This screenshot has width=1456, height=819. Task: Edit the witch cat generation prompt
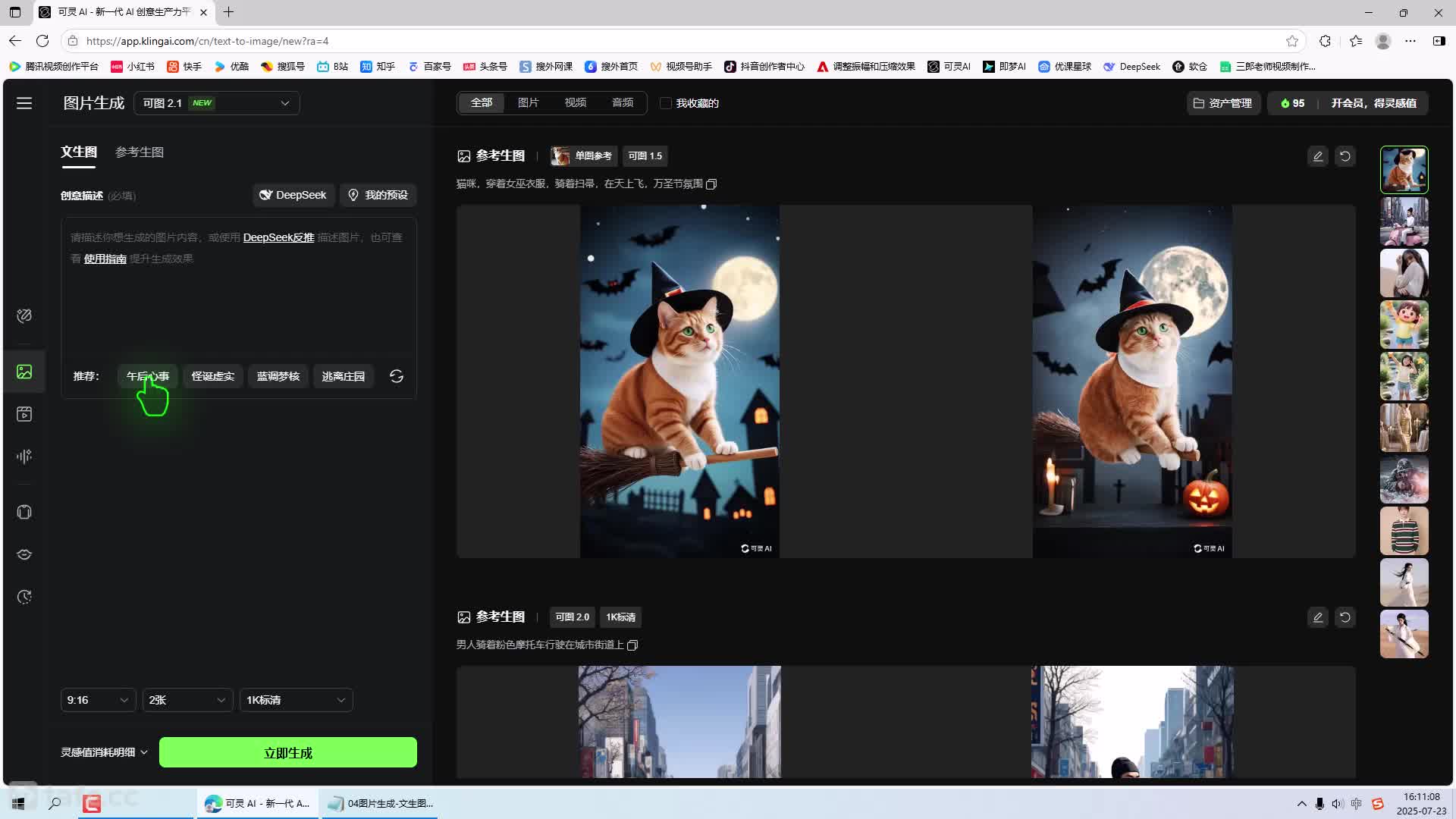(x=1317, y=156)
